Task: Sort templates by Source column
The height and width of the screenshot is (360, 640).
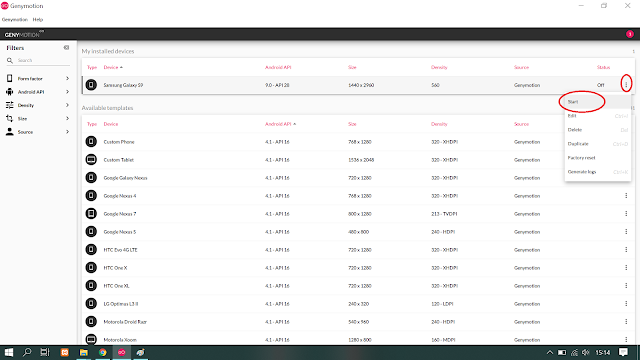Action: click(x=521, y=124)
